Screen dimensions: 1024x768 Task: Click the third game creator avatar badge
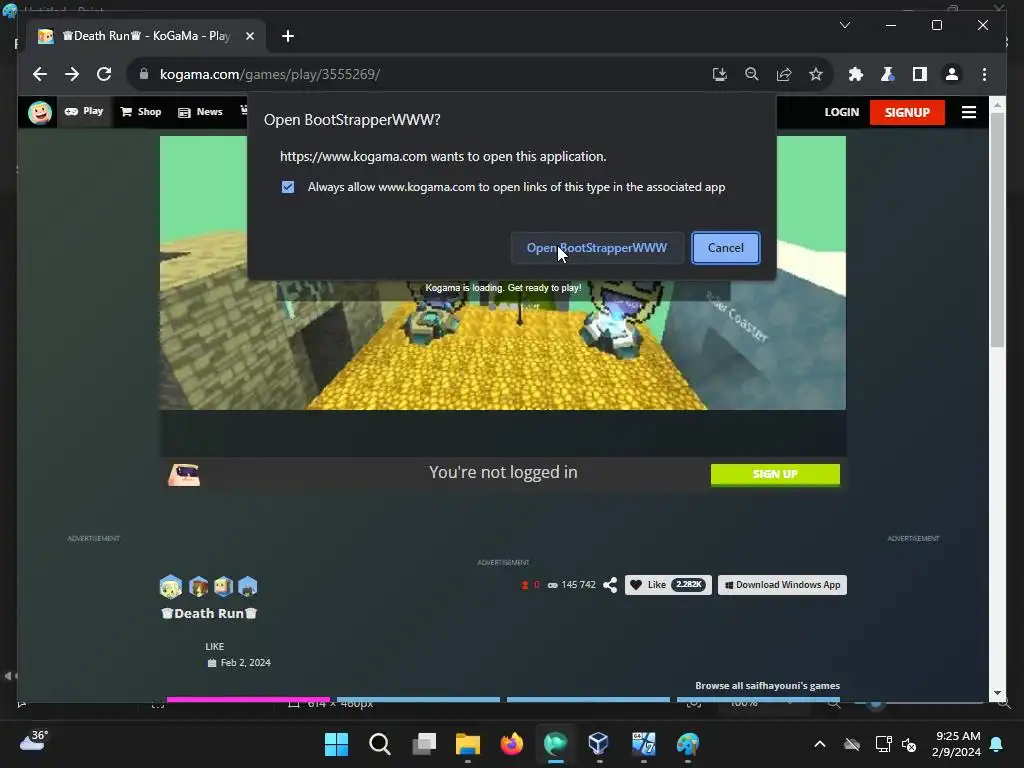pos(223,586)
